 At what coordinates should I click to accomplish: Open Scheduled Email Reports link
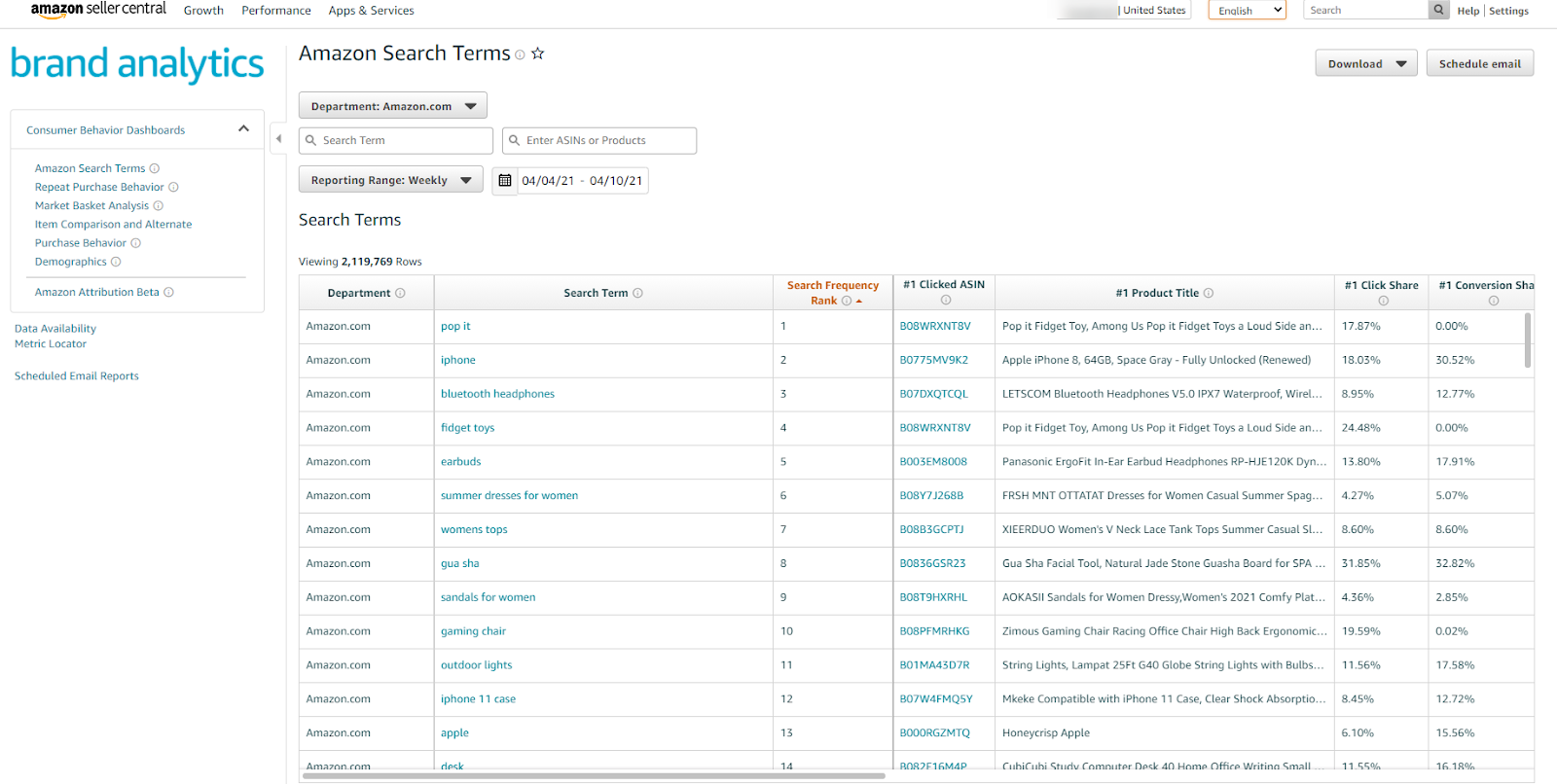[77, 375]
